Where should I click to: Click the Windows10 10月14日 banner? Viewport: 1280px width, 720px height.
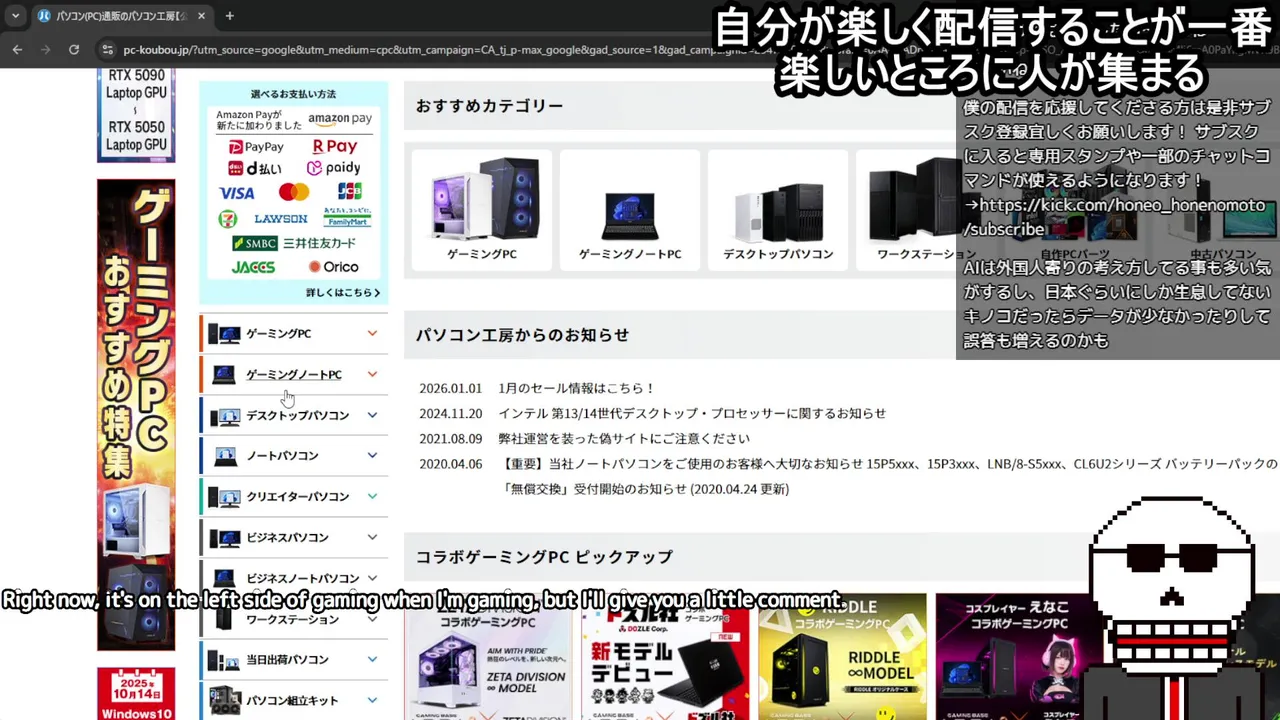click(136, 694)
